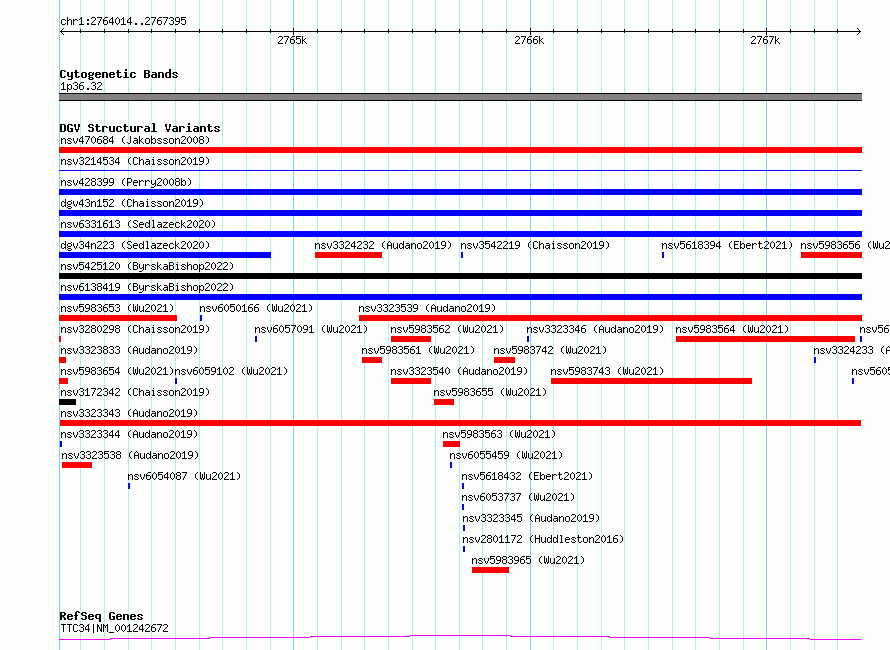Open the dgv43n152 (Chaisson2019) entry
Screen dimensions: 890x650
click(132, 203)
